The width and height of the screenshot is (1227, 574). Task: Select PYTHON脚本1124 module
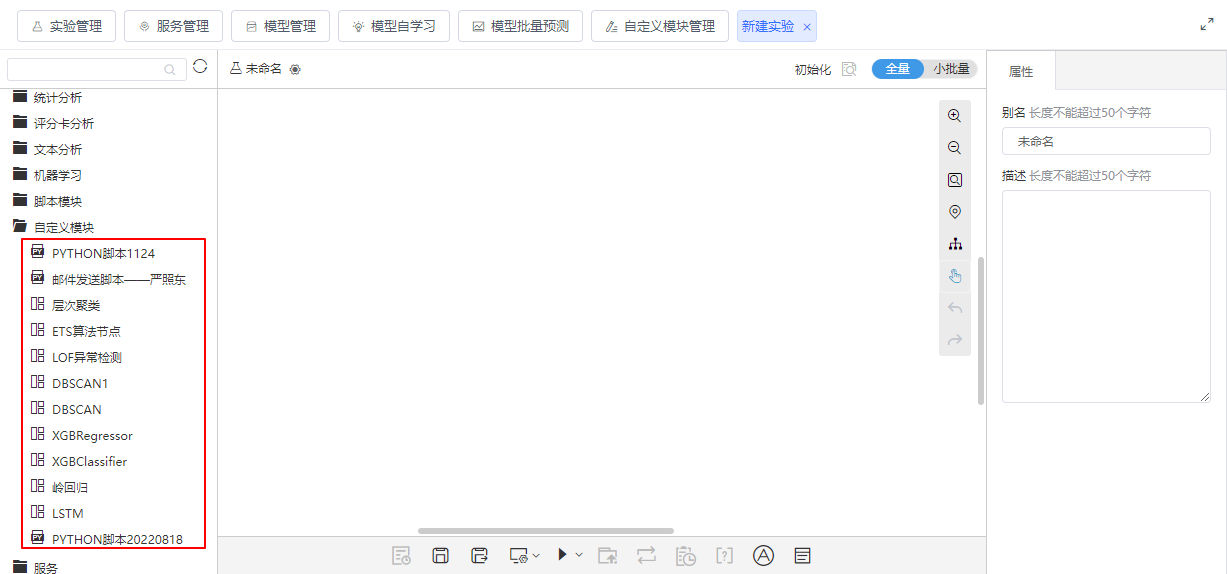pyautogui.click(x=103, y=254)
